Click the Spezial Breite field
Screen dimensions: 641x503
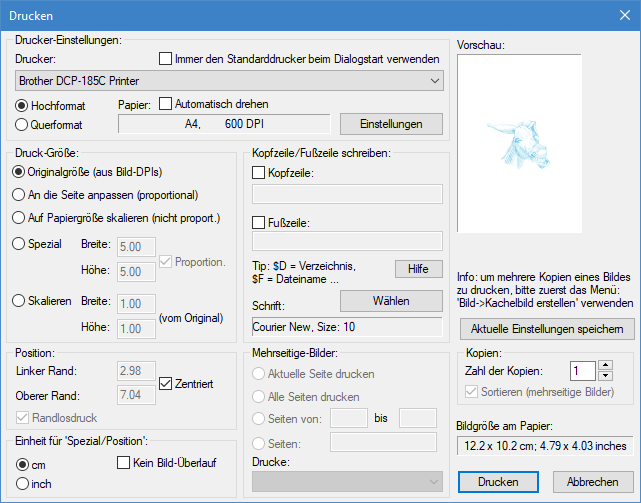[136, 247]
